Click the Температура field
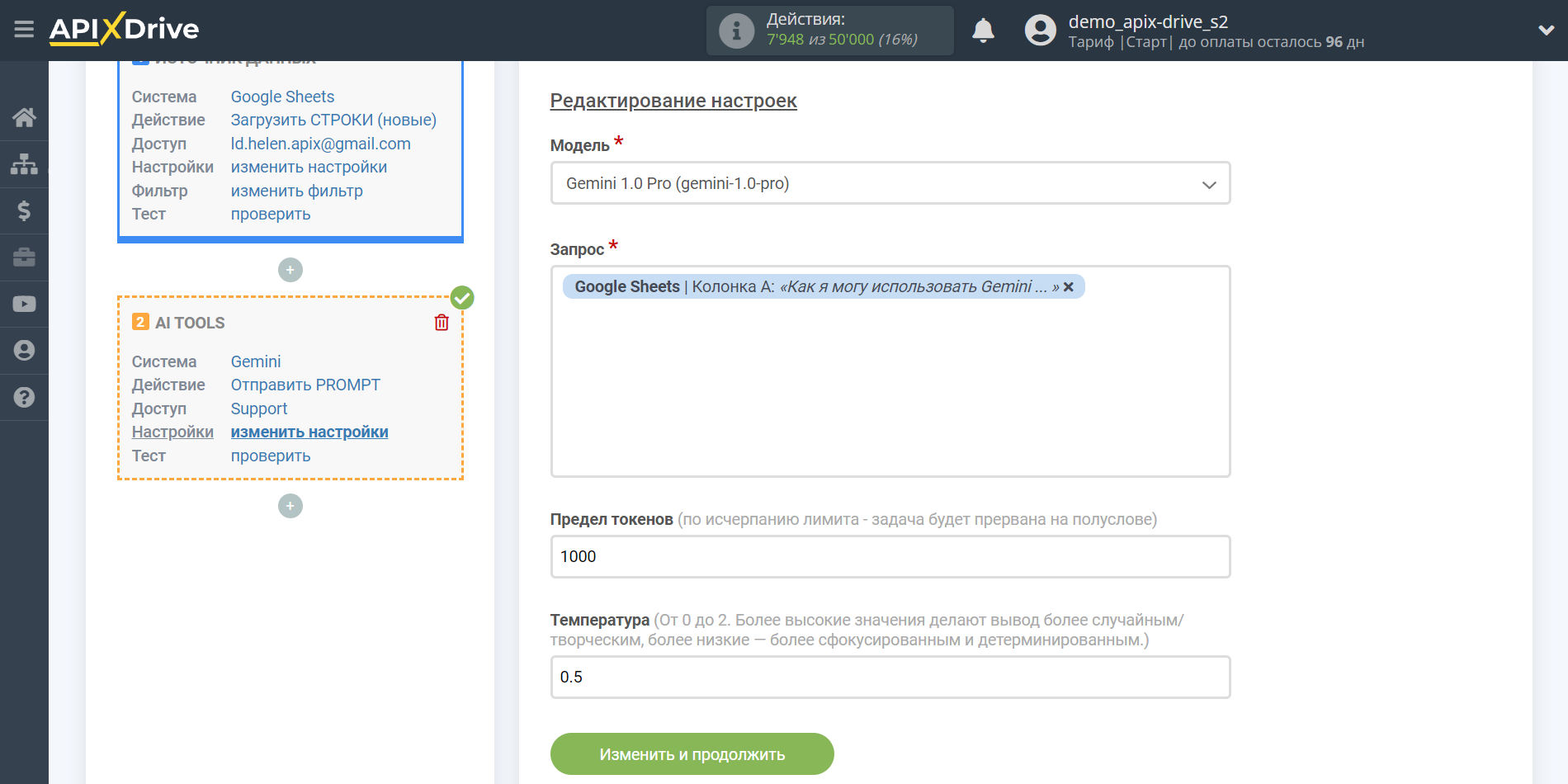The width and height of the screenshot is (1568, 784). tap(890, 677)
